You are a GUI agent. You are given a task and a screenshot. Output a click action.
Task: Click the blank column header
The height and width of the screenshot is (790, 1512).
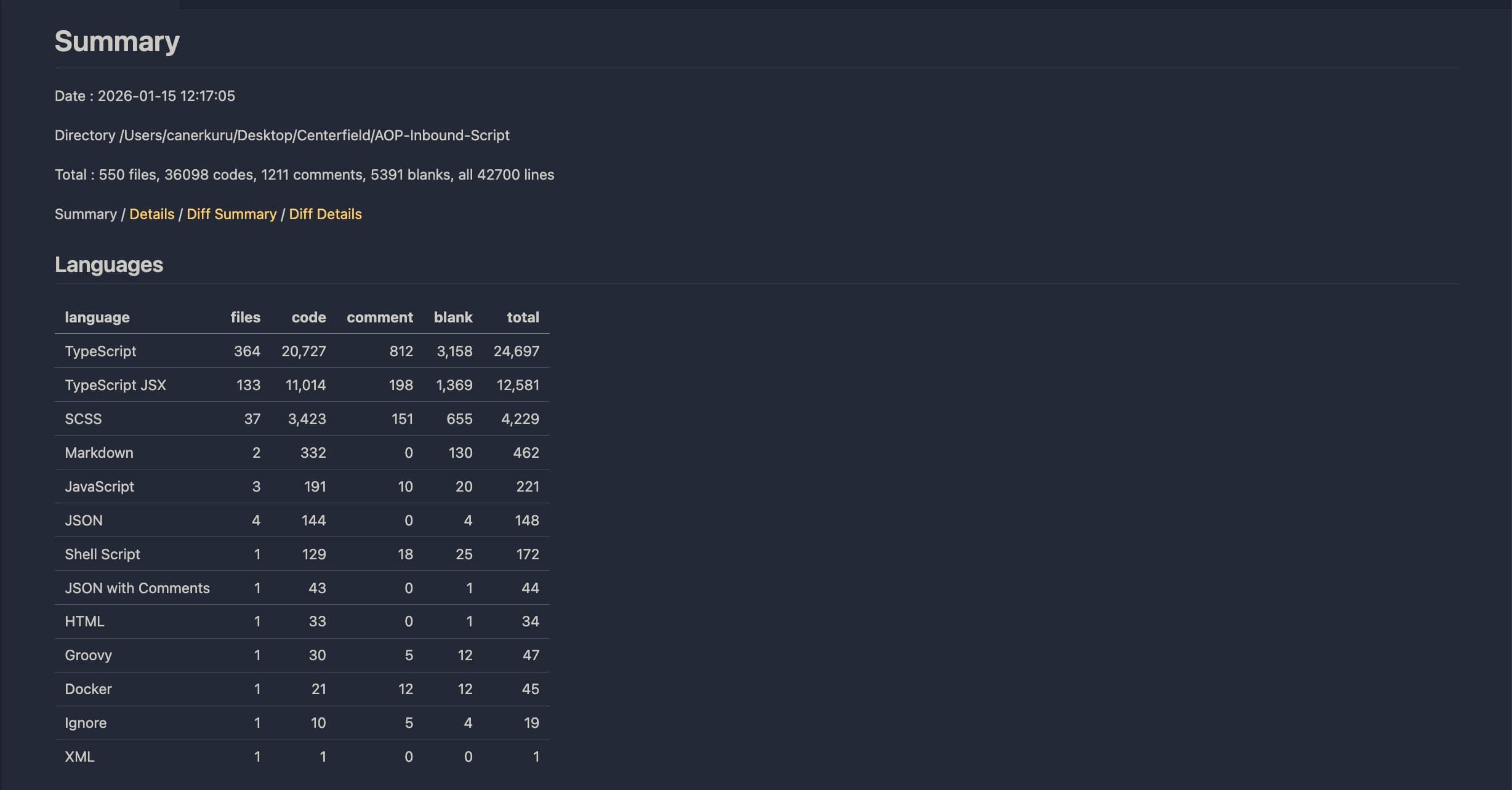(453, 317)
